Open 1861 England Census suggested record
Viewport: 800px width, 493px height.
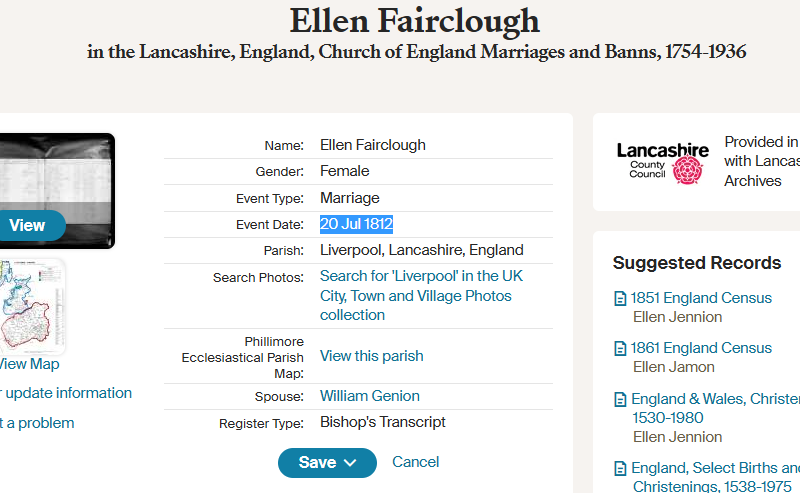pos(701,348)
